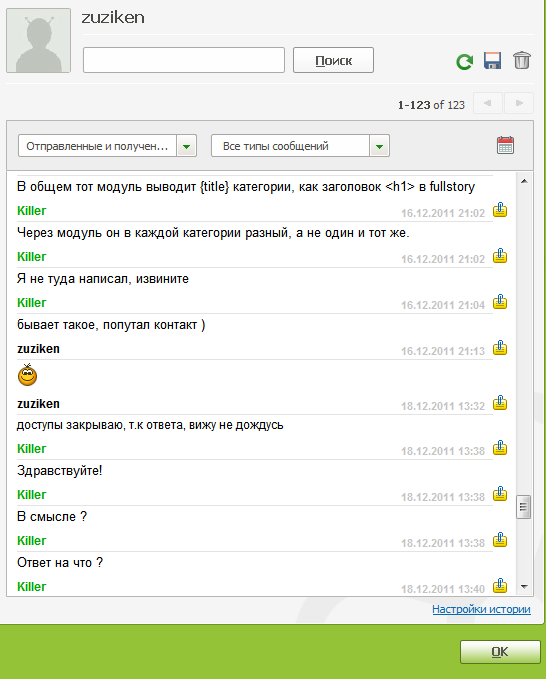Click the timestamp 18.12.2011 13:40
The image size is (546, 679).
(443, 589)
